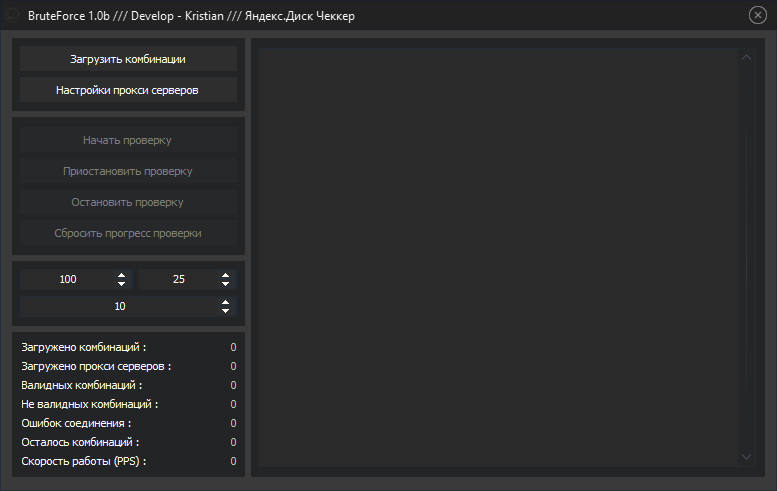
Task: Decrease the 100 spinner with down arrow
Action: coord(121,284)
